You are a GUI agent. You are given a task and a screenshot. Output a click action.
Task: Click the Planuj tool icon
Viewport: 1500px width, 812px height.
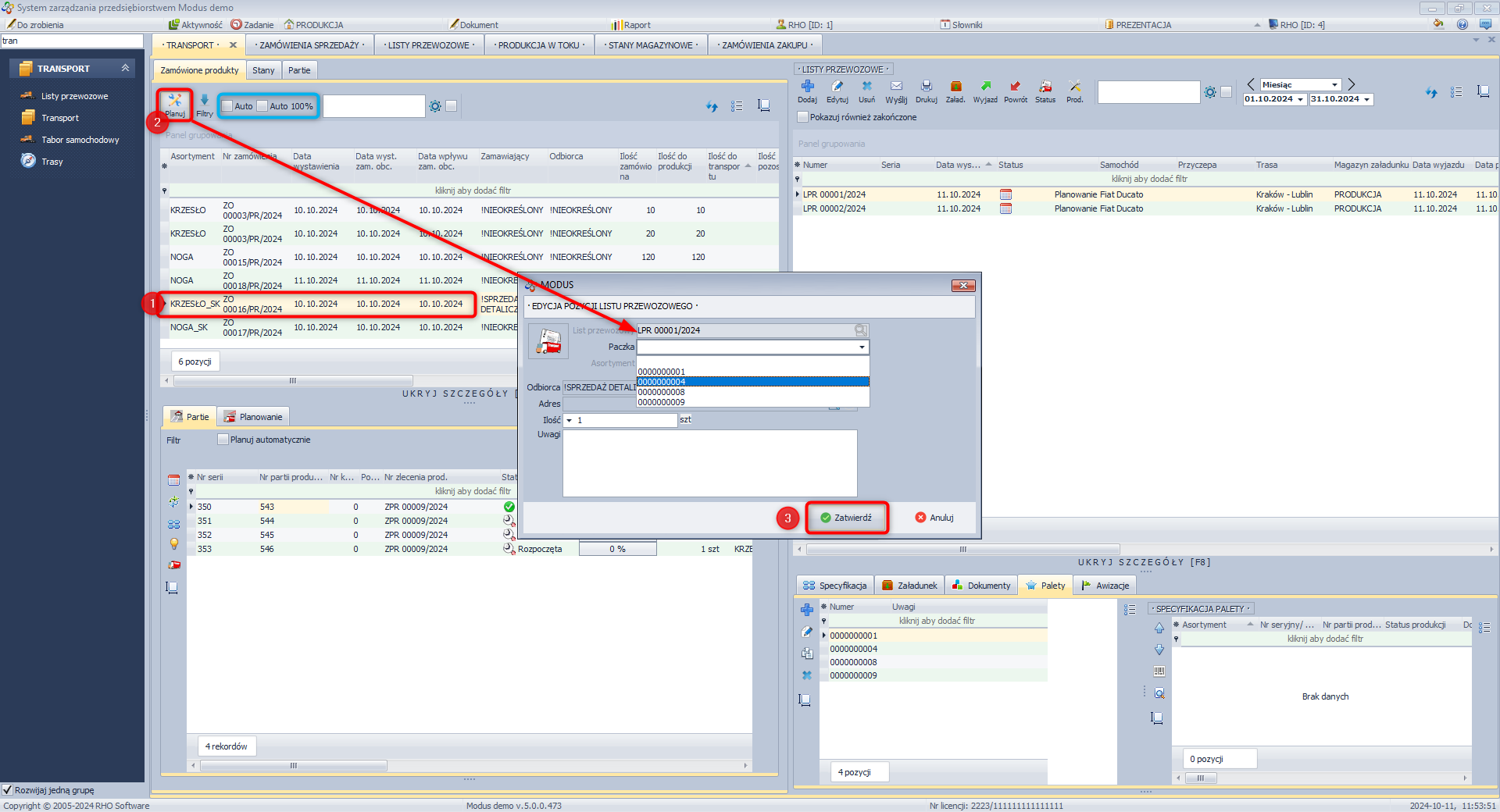174,101
